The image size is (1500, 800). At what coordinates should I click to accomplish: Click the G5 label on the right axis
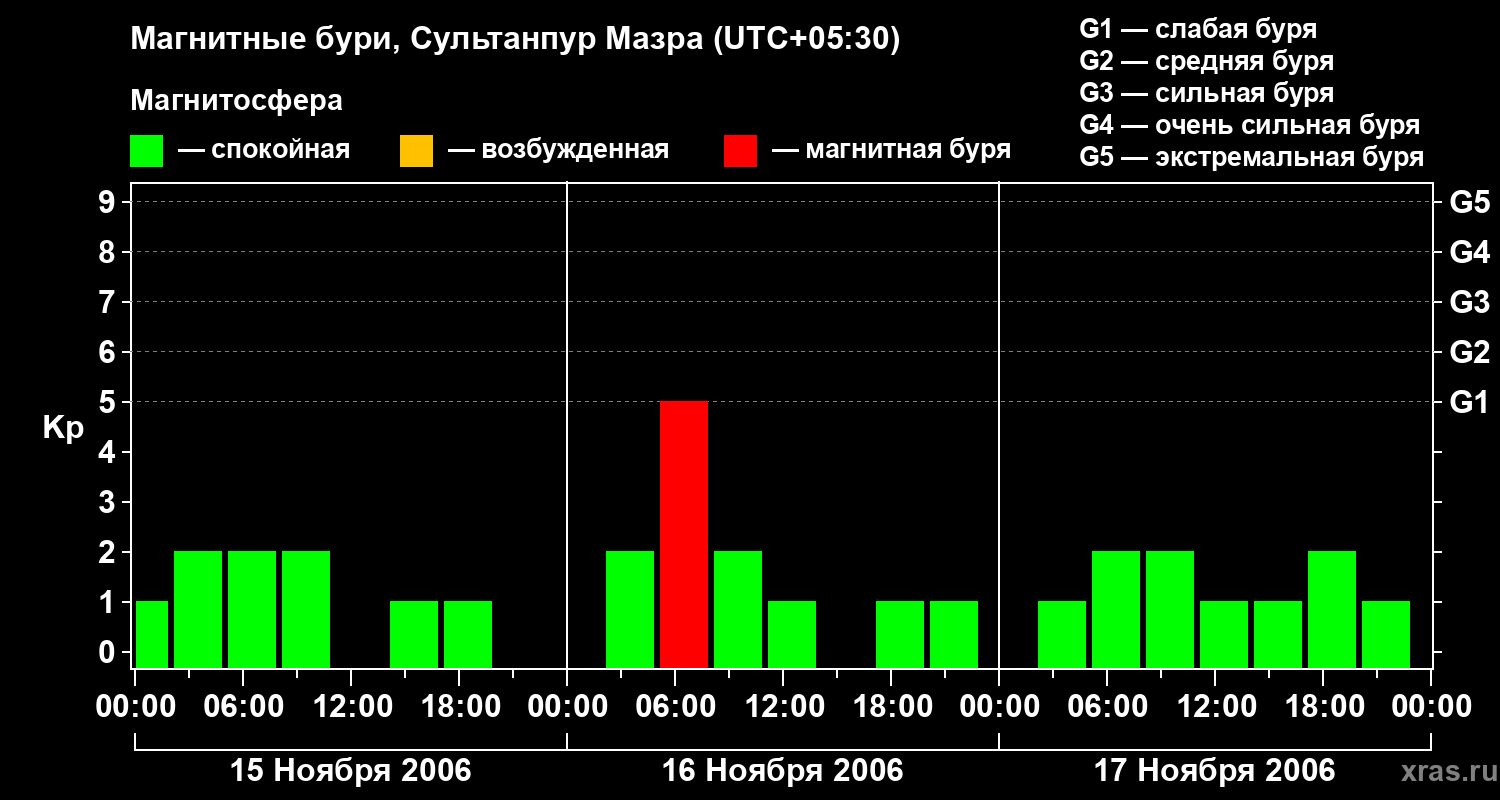(x=1470, y=202)
